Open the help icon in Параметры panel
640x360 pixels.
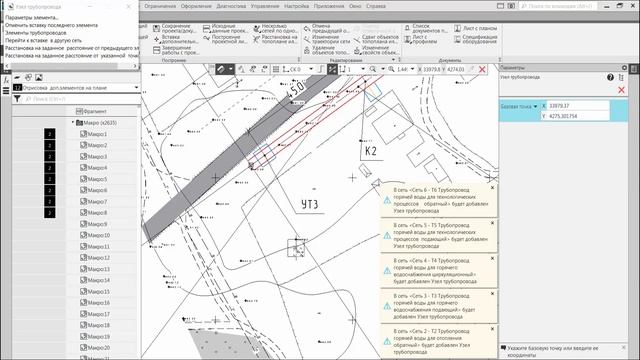(x=610, y=77)
